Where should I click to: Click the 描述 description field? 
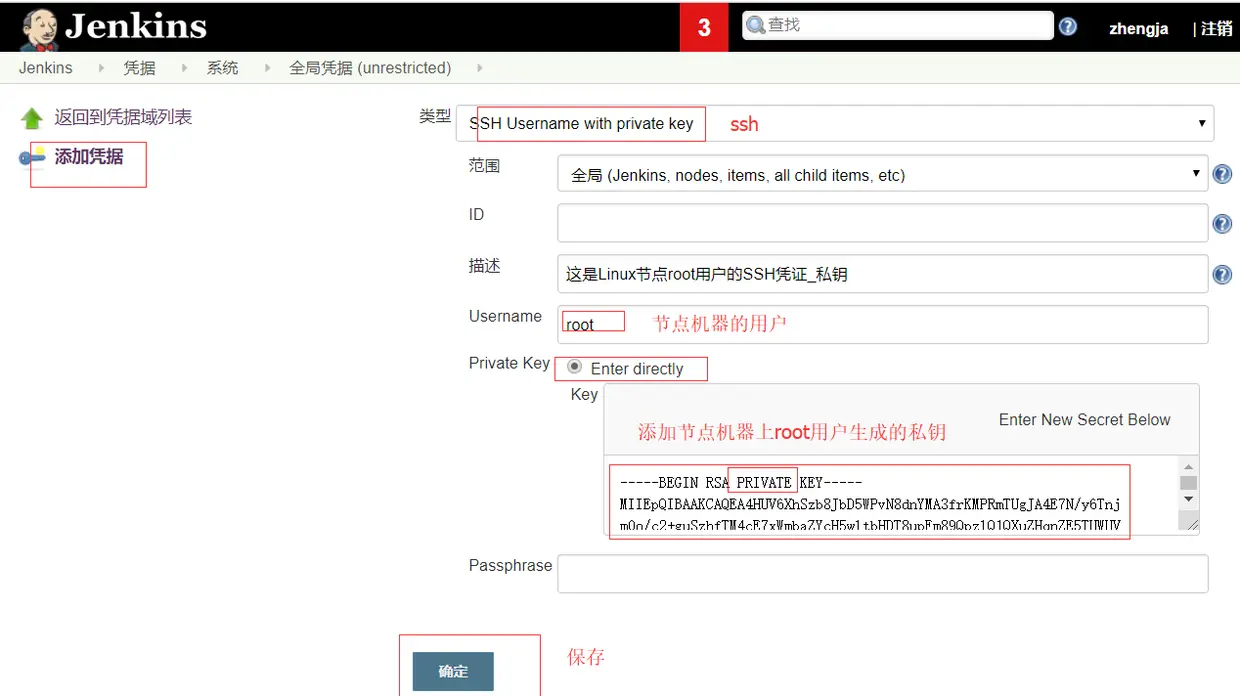(882, 274)
